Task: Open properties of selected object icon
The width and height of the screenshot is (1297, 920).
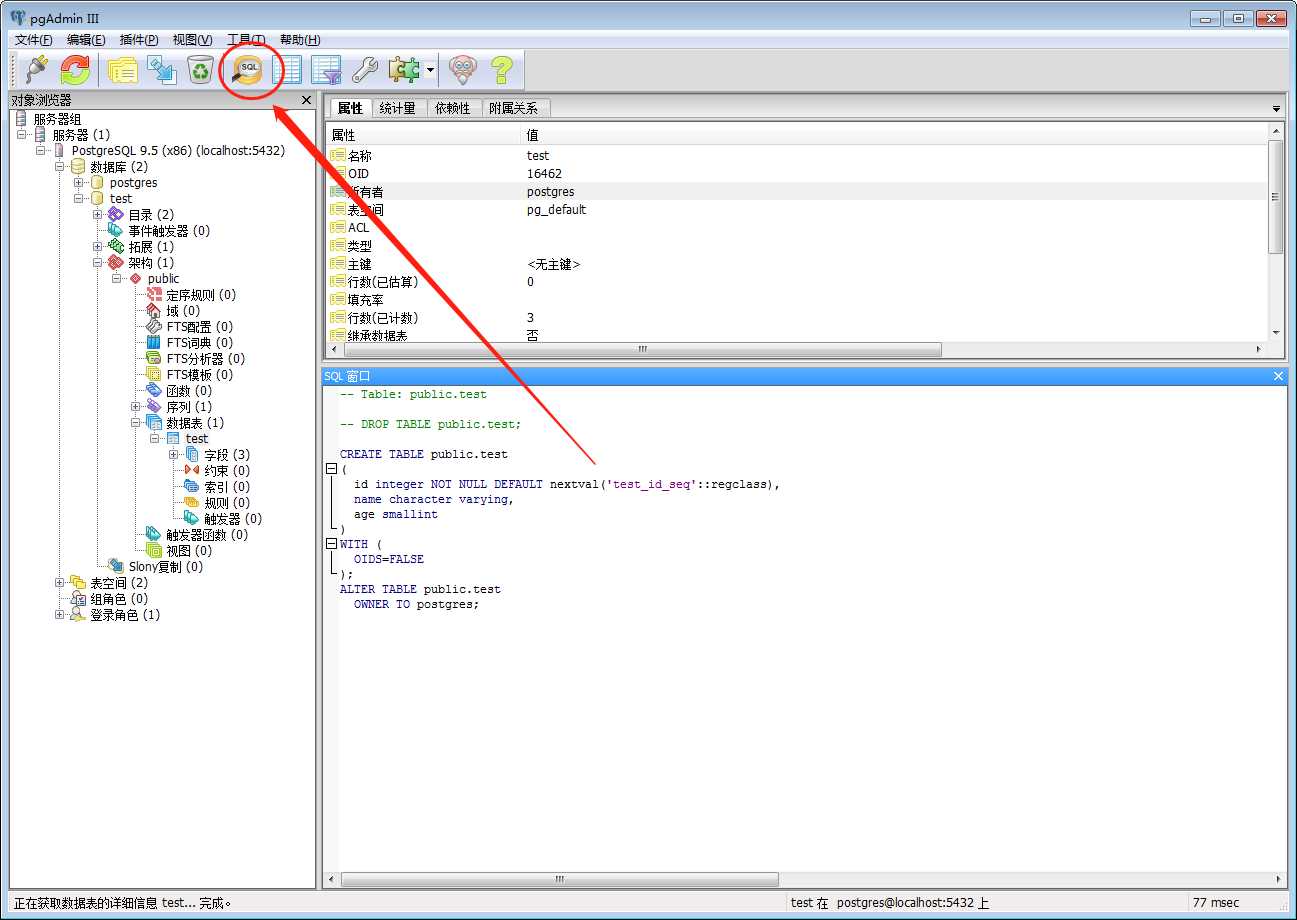Action: pyautogui.click(x=122, y=69)
